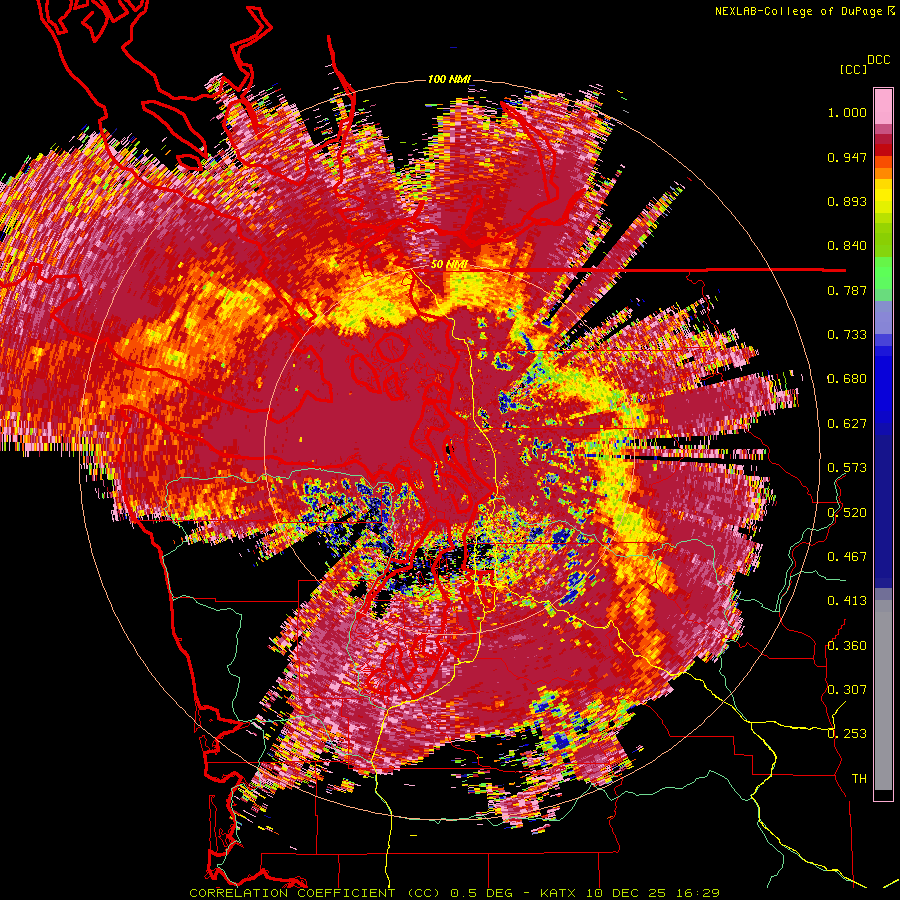
Task: Select the light pink top color bar segment
Action: click(x=883, y=106)
